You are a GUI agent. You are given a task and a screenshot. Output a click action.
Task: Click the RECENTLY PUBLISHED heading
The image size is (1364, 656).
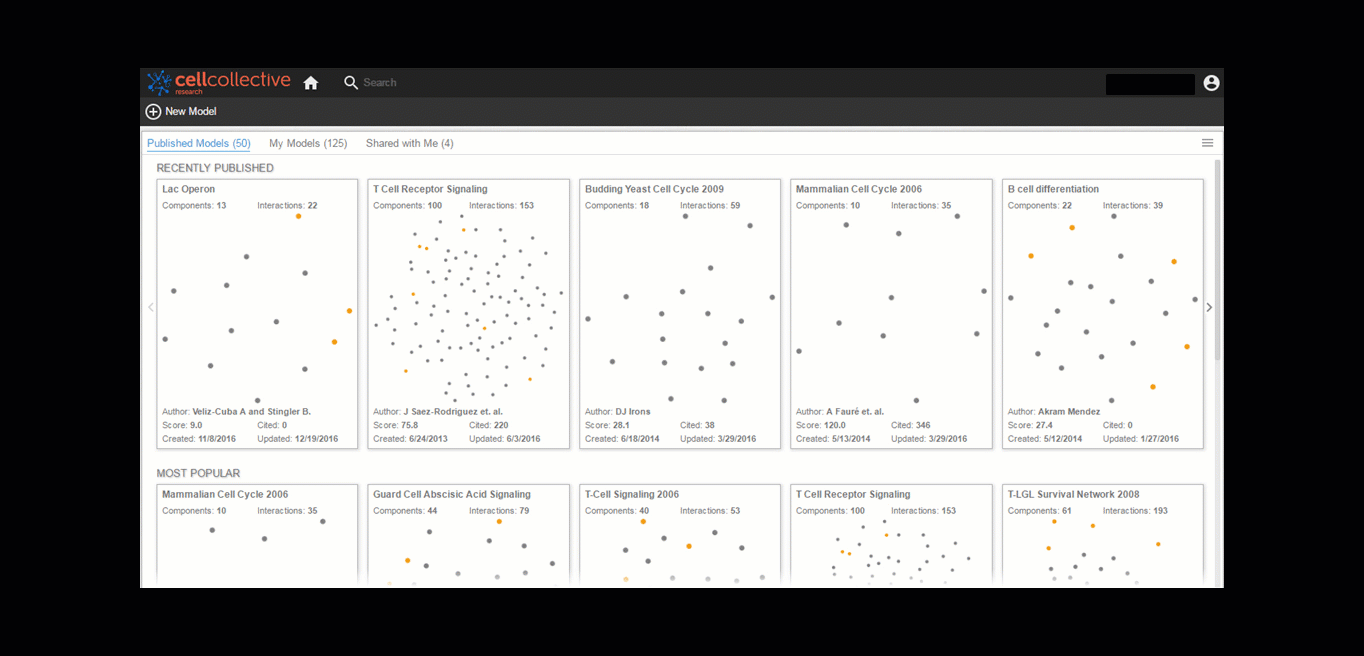point(215,168)
